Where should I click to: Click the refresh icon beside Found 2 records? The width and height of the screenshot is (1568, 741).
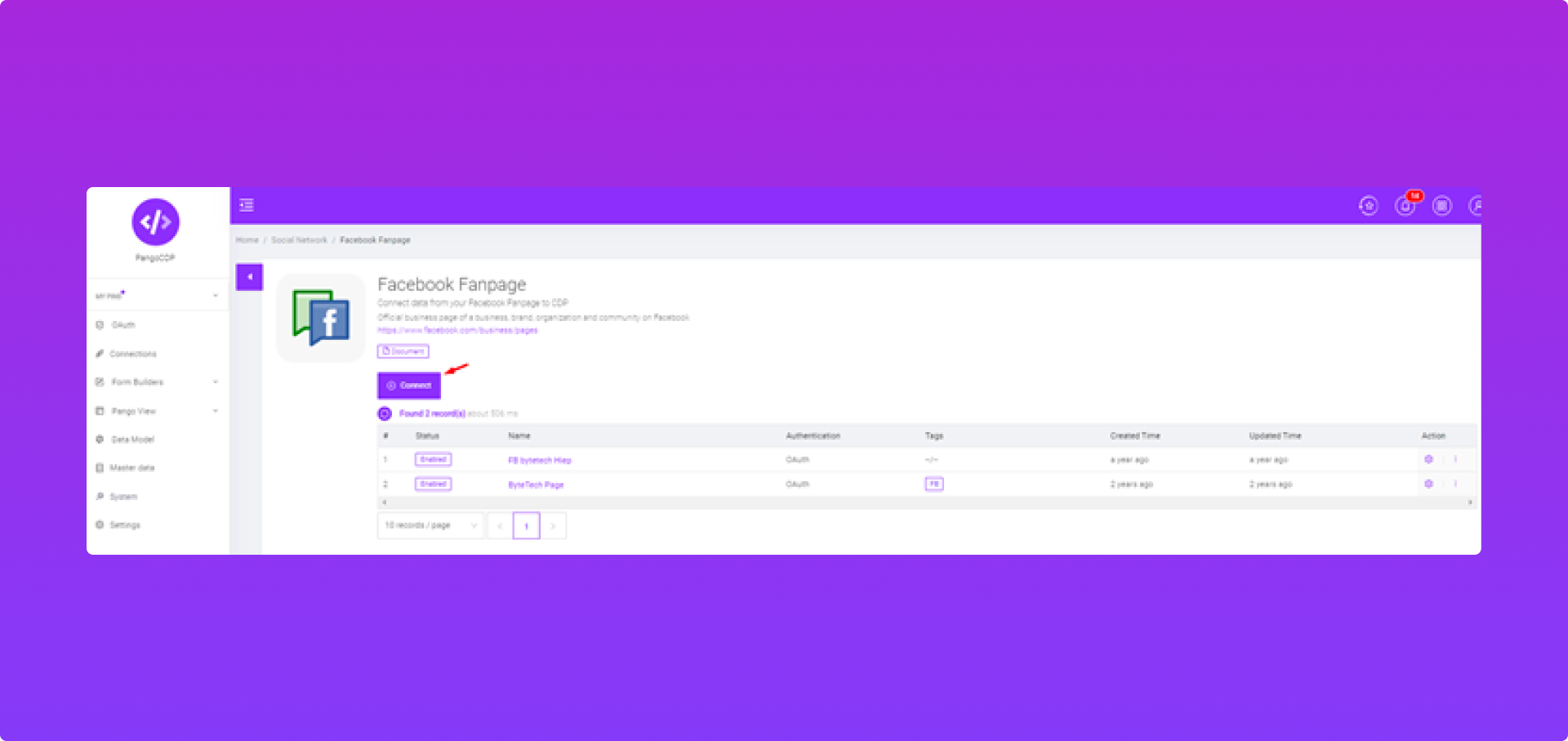click(385, 413)
